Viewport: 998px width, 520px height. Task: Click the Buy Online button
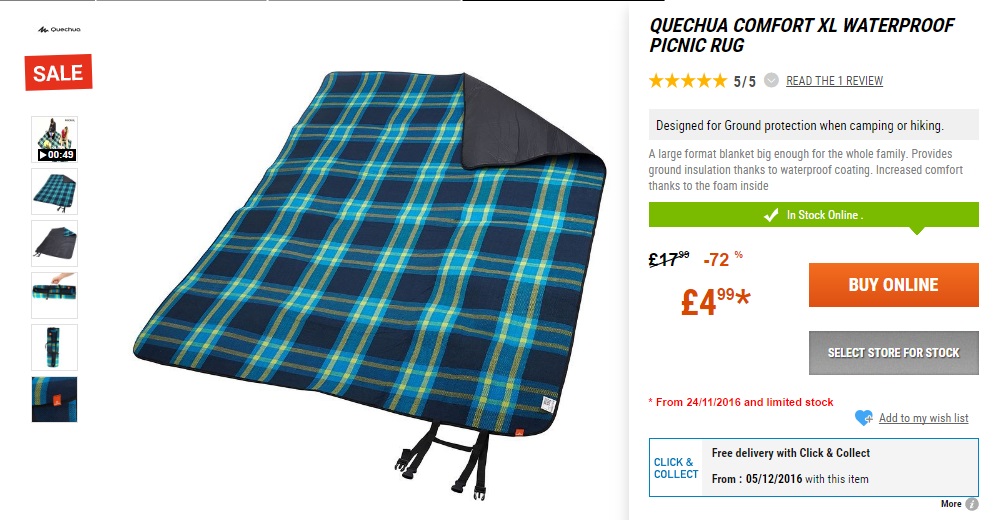(x=894, y=285)
